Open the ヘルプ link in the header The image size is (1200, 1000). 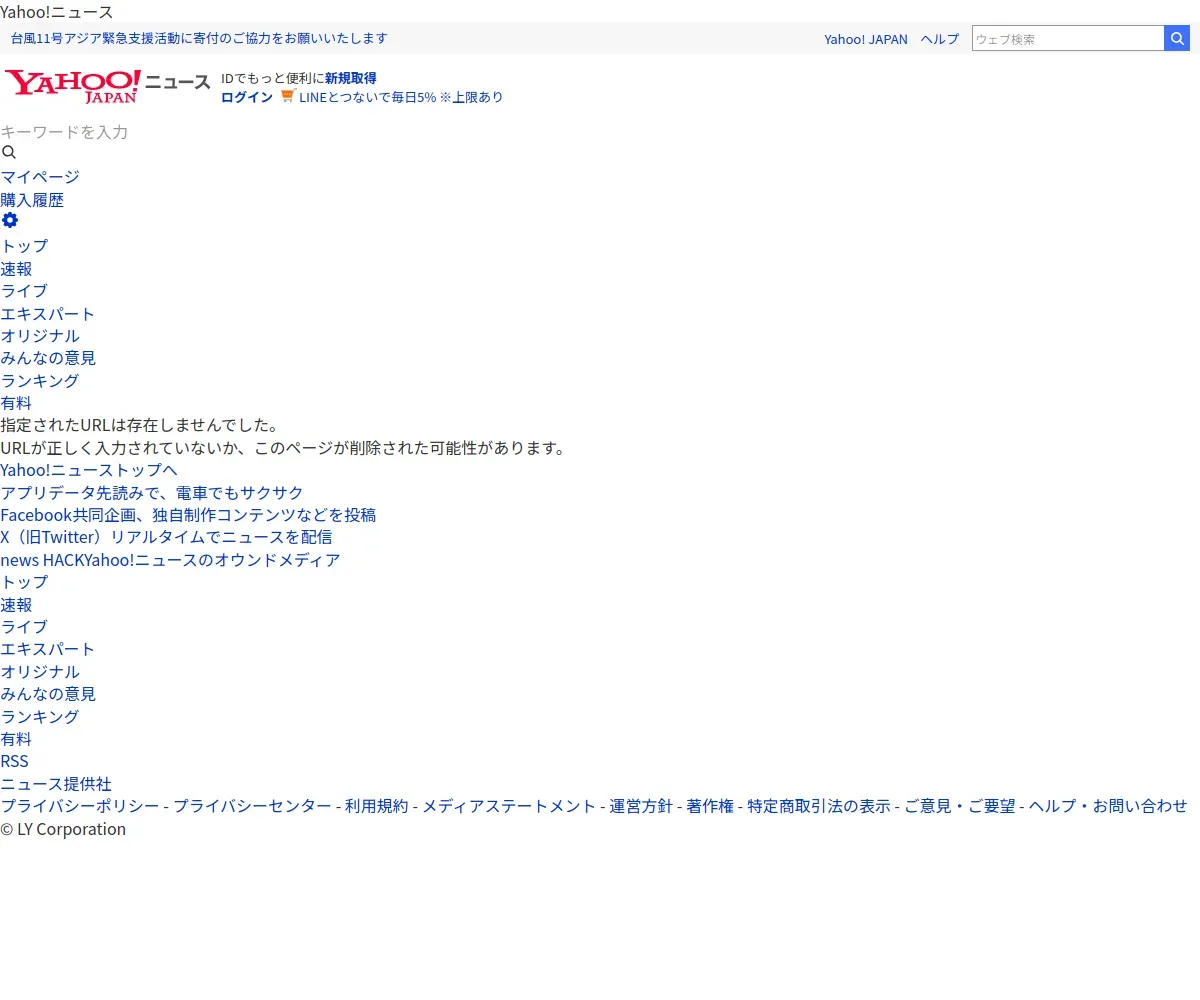click(940, 39)
